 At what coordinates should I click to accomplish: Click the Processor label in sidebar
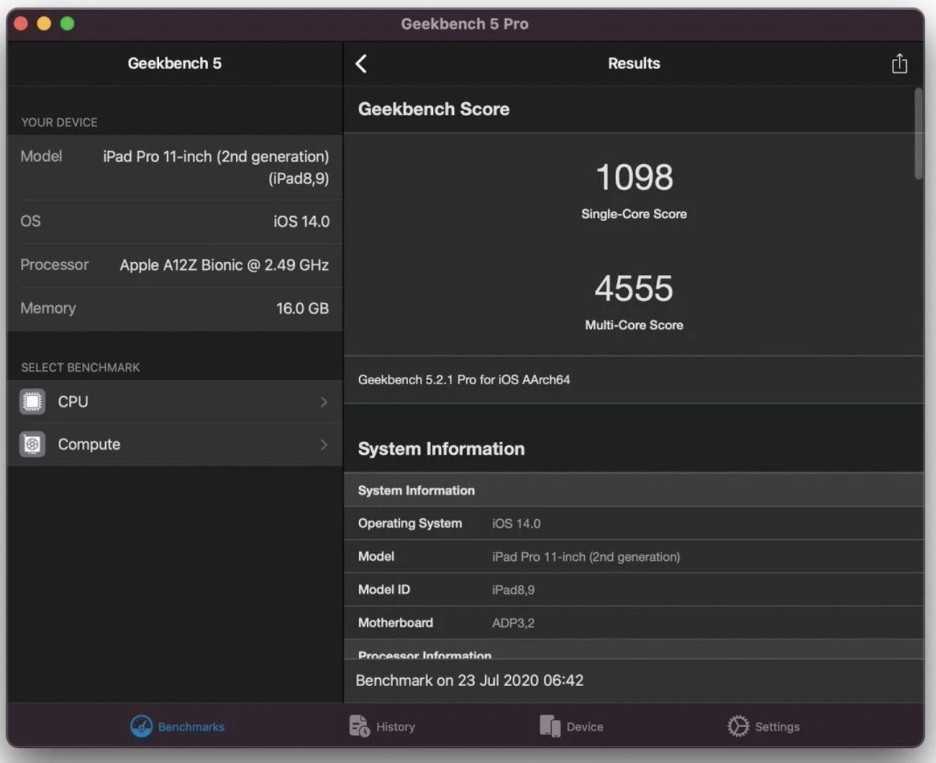[54, 264]
